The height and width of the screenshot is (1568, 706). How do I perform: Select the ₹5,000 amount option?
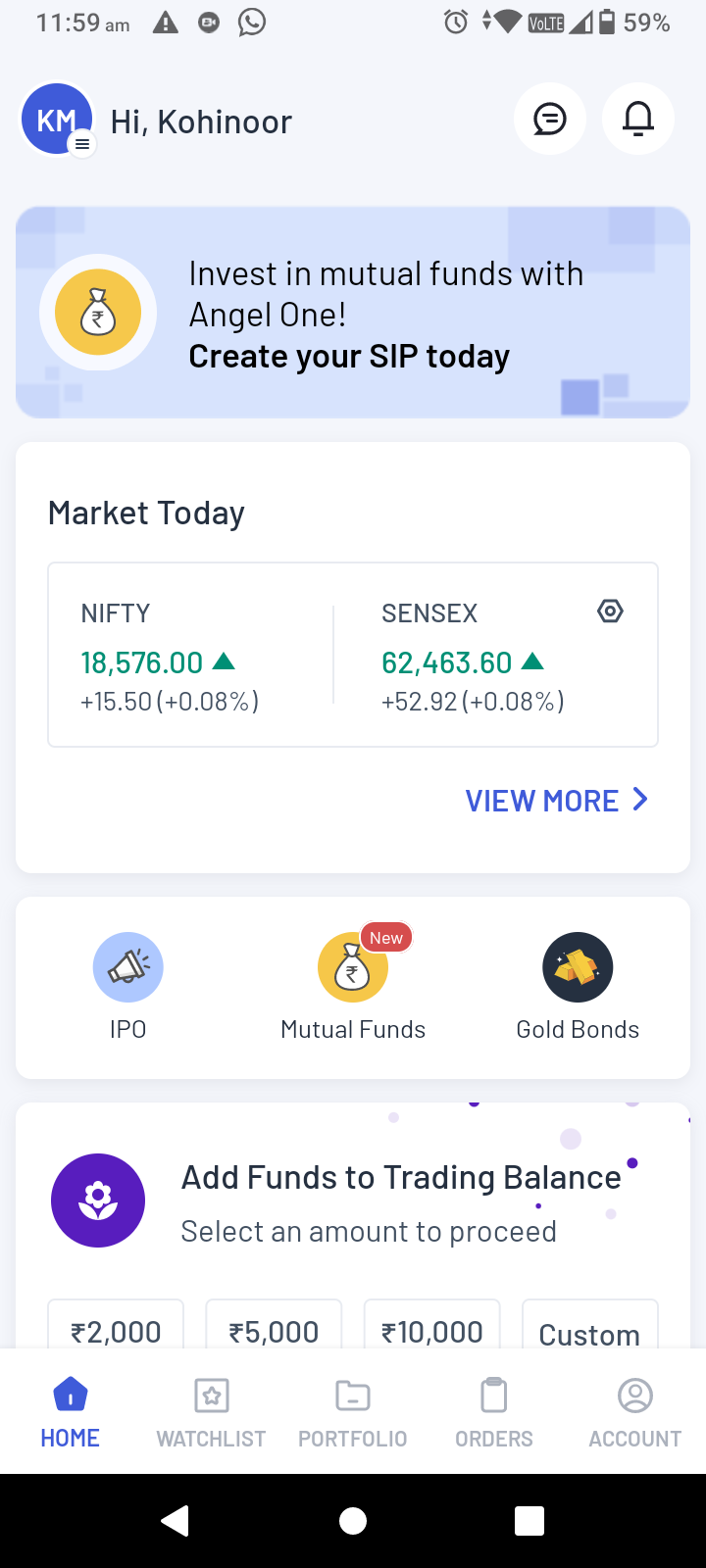[274, 1328]
